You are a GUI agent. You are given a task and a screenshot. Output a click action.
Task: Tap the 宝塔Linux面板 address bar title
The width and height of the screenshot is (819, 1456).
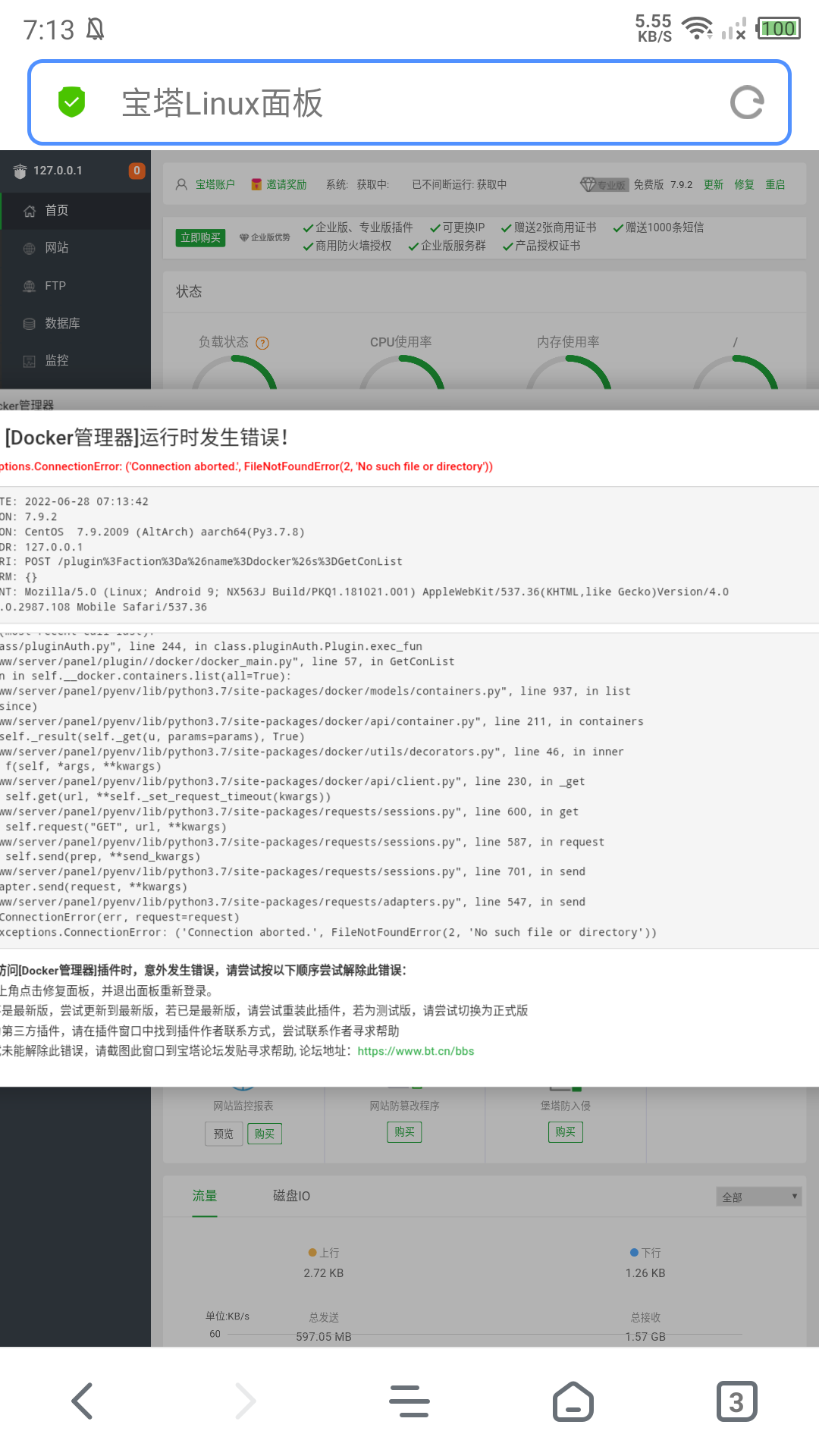(222, 103)
